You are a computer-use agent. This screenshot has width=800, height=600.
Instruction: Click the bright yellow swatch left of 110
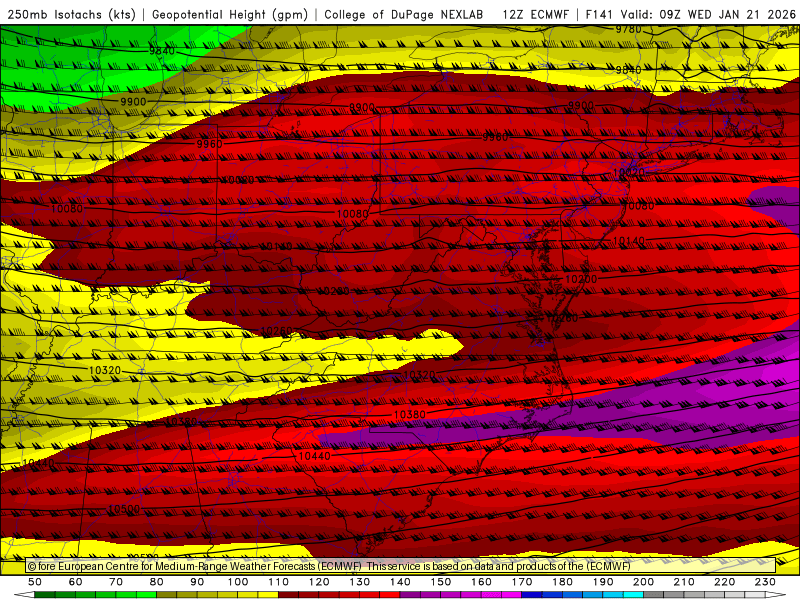point(268,595)
